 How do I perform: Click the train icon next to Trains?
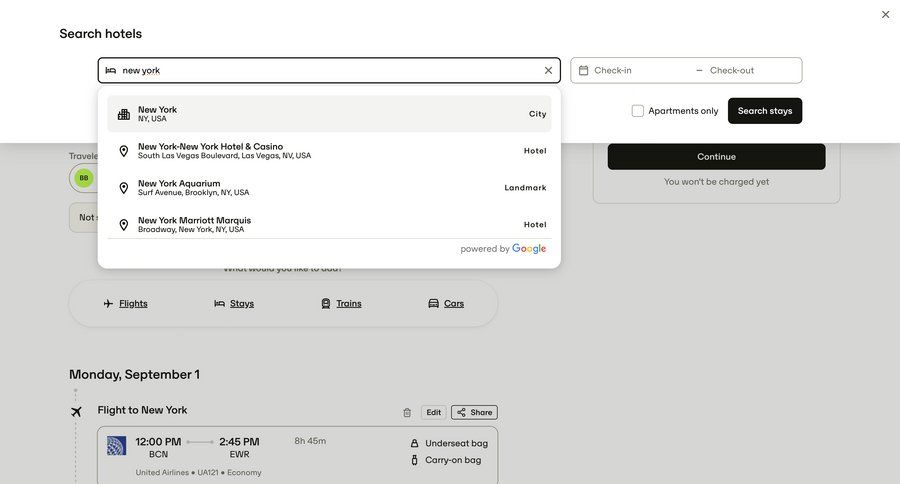(325, 303)
